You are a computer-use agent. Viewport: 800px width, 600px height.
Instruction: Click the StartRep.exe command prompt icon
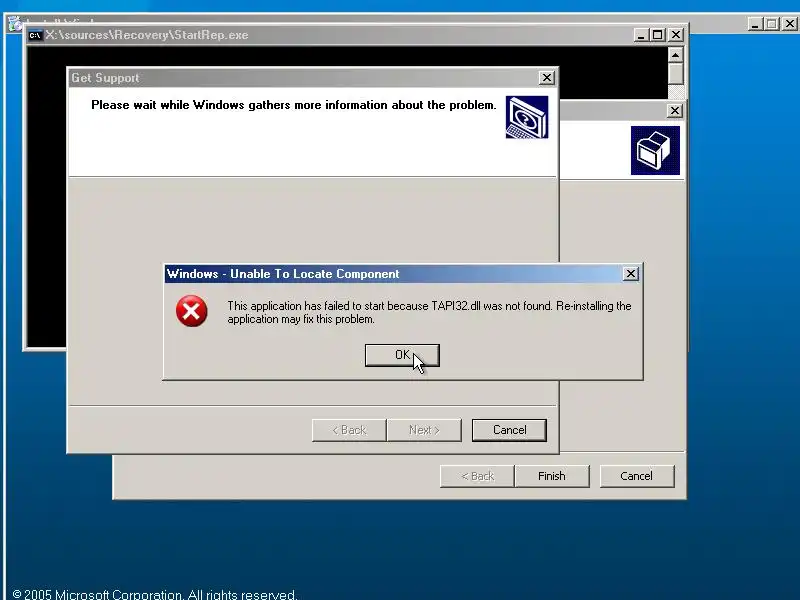(35, 35)
